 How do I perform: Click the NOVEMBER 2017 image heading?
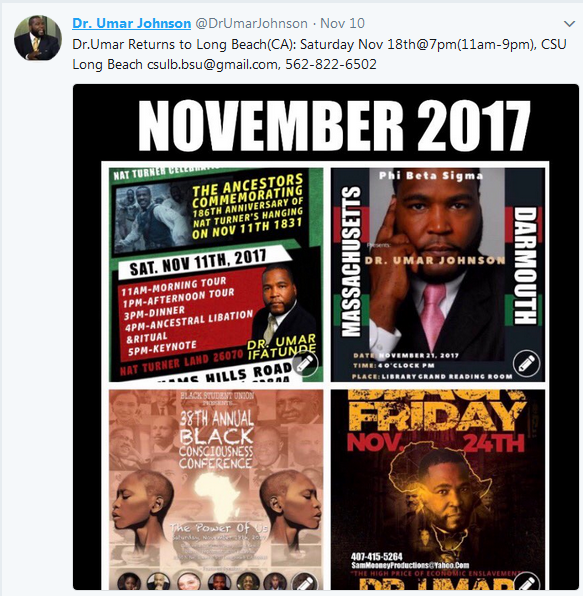coord(334,126)
